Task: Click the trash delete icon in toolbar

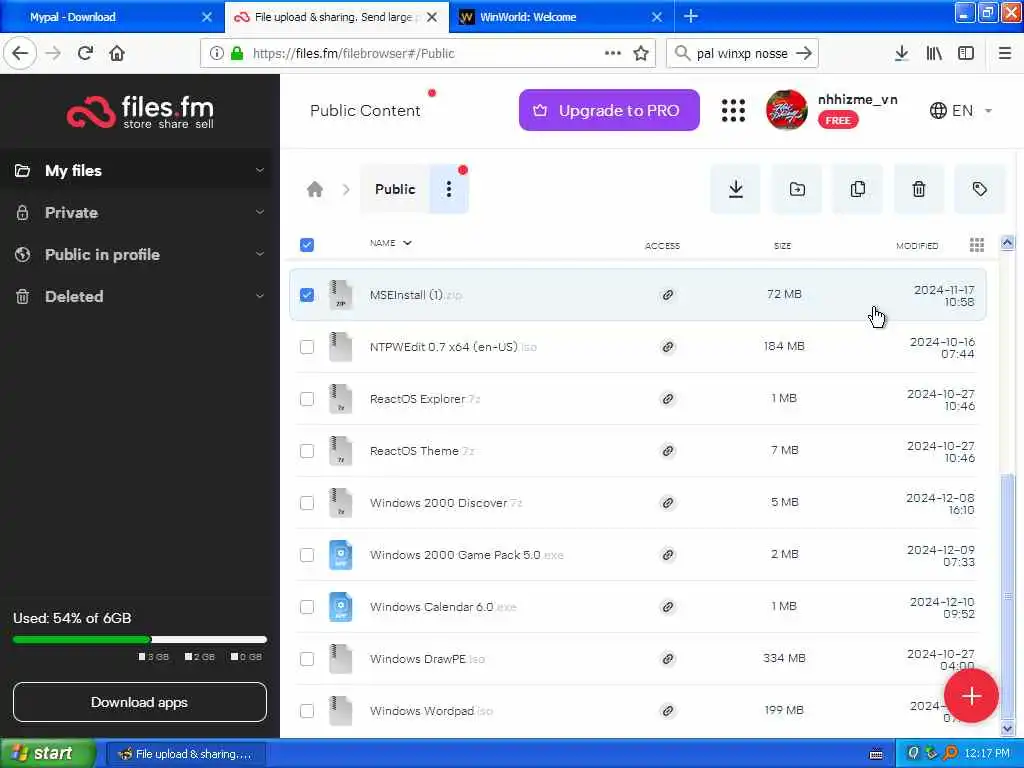Action: [x=918, y=189]
